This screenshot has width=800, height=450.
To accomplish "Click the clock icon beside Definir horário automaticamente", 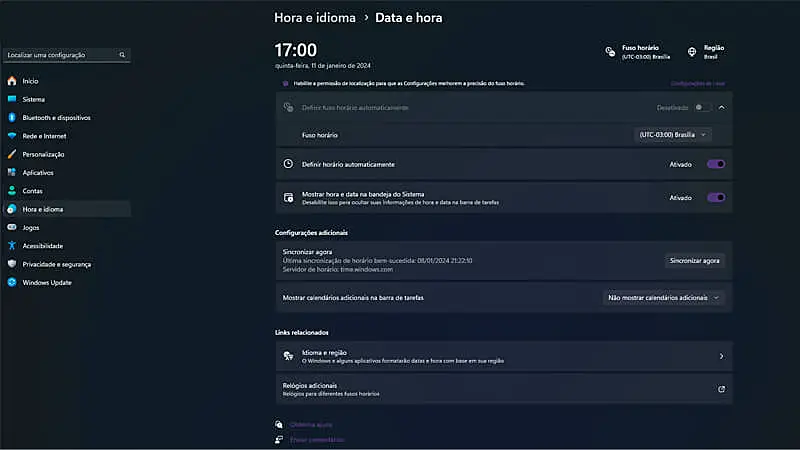I will point(288,164).
